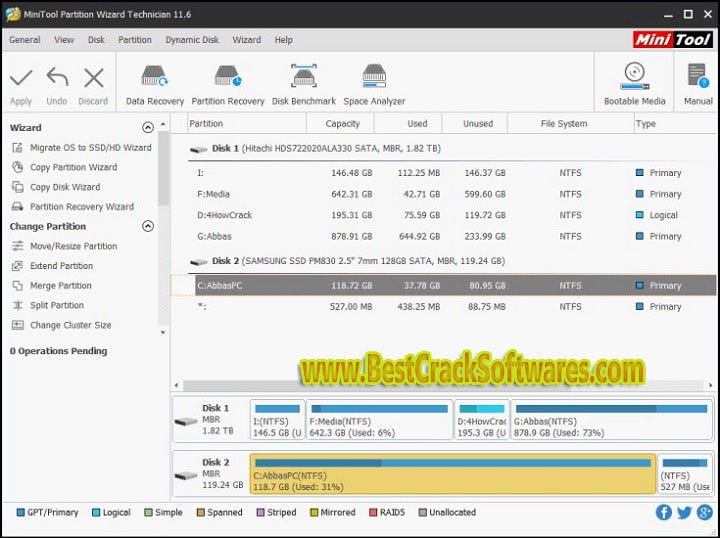Select Disk 1 Hitachi header row

(x=452, y=149)
